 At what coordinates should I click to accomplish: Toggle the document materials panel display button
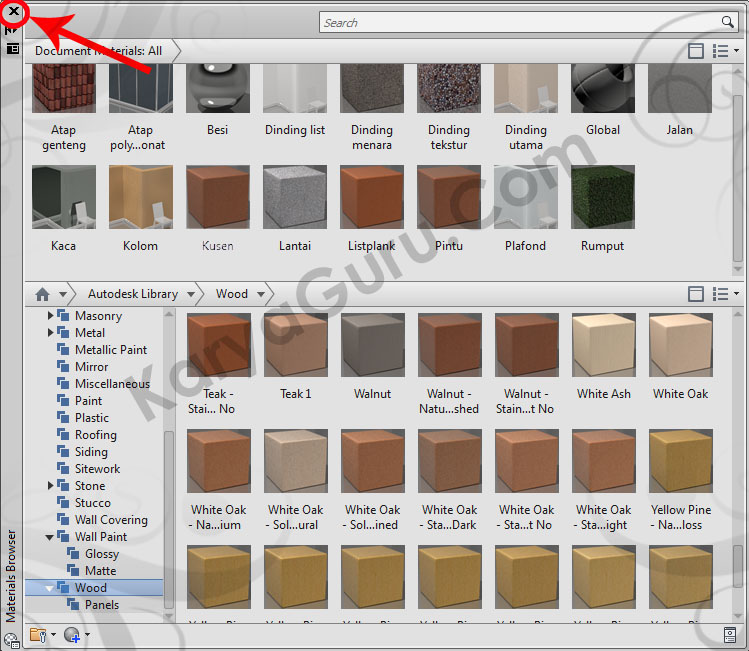696,51
